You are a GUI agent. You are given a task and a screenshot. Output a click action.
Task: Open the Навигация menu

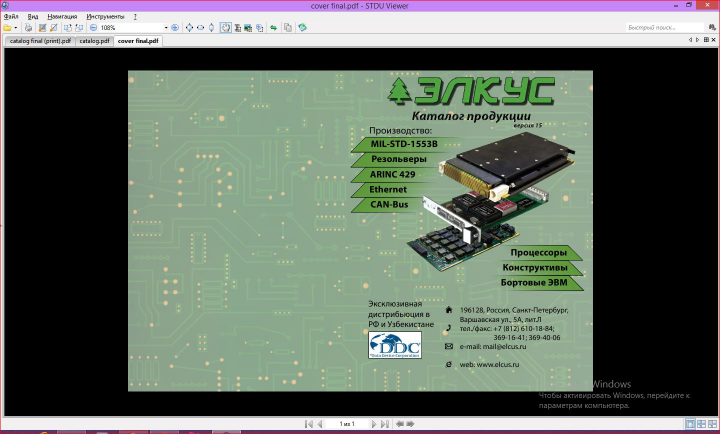(x=62, y=17)
